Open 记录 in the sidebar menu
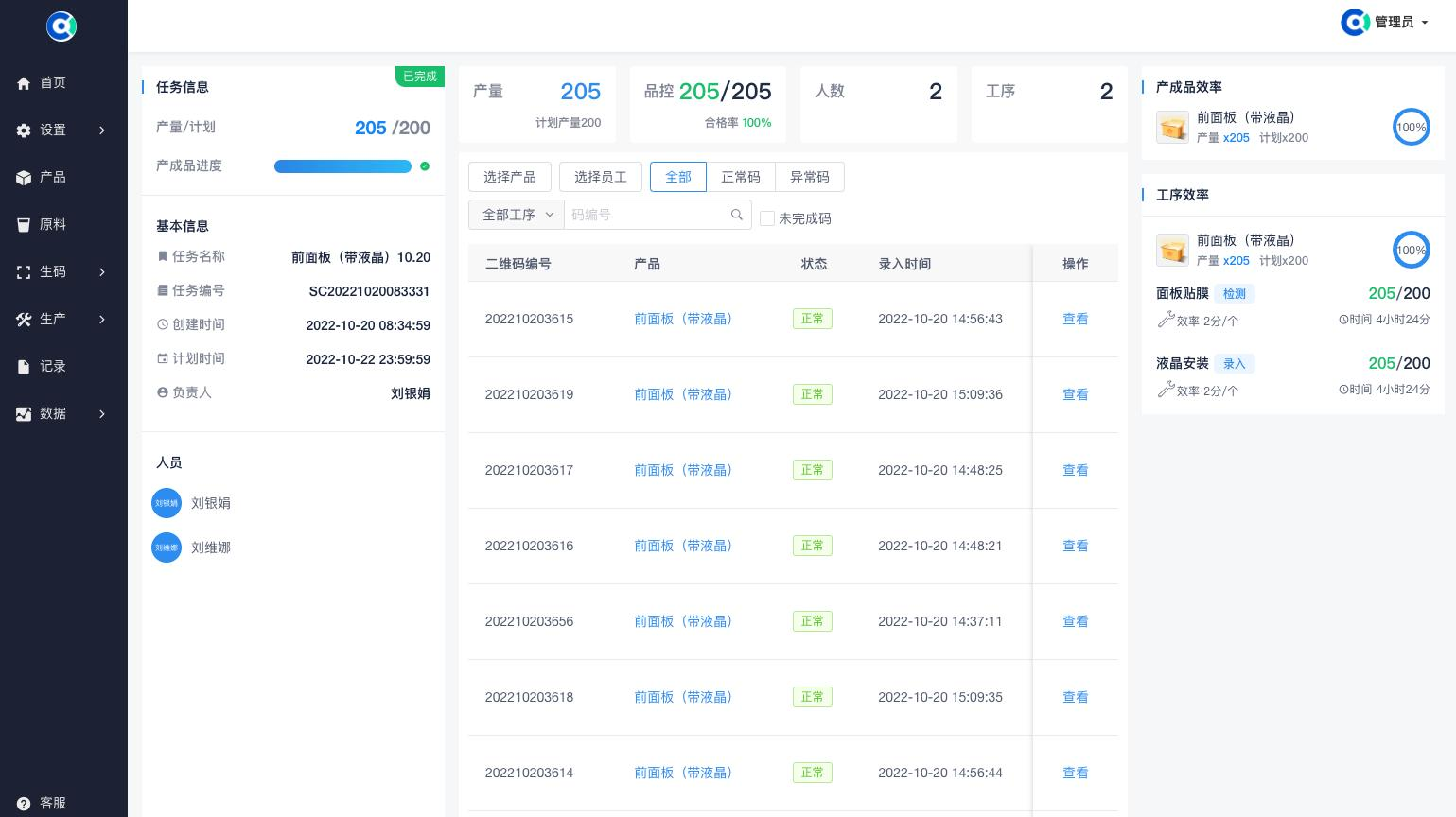 pyautogui.click(x=63, y=367)
